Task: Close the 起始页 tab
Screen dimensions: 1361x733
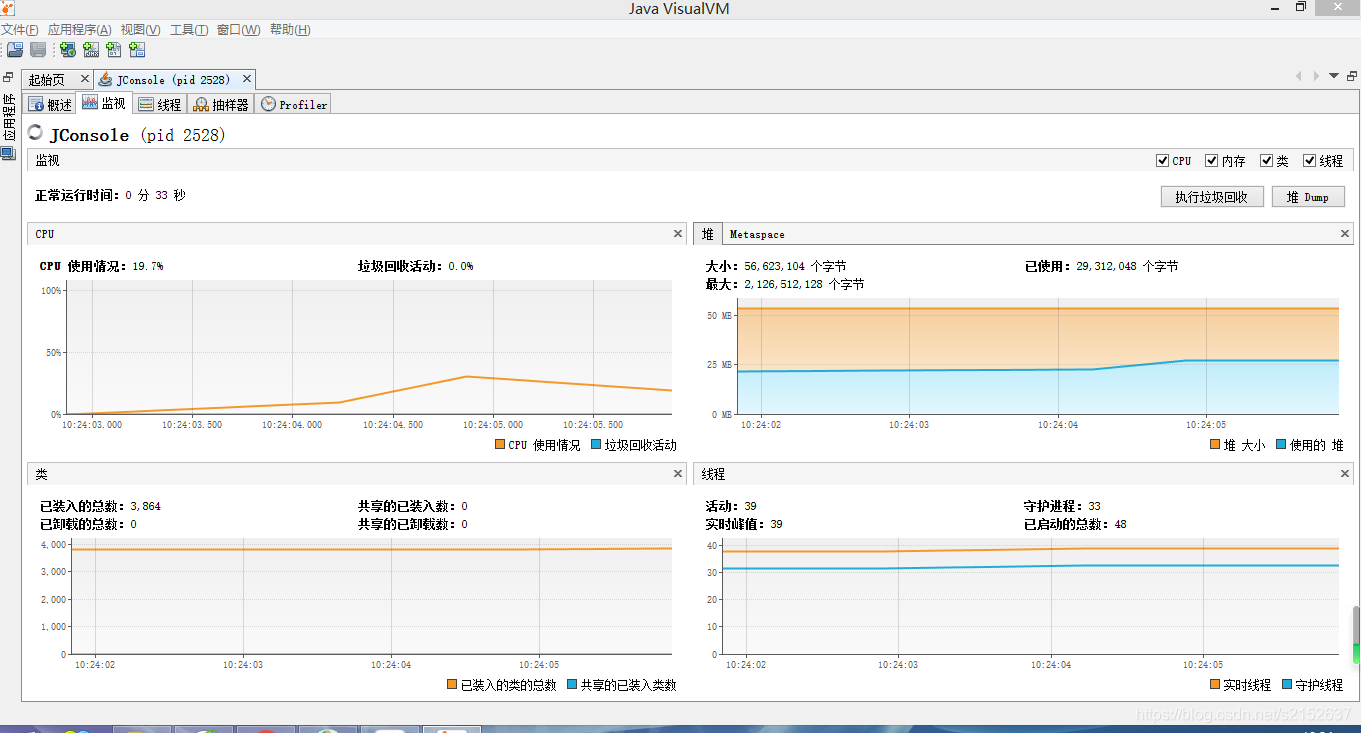Action: [84, 79]
